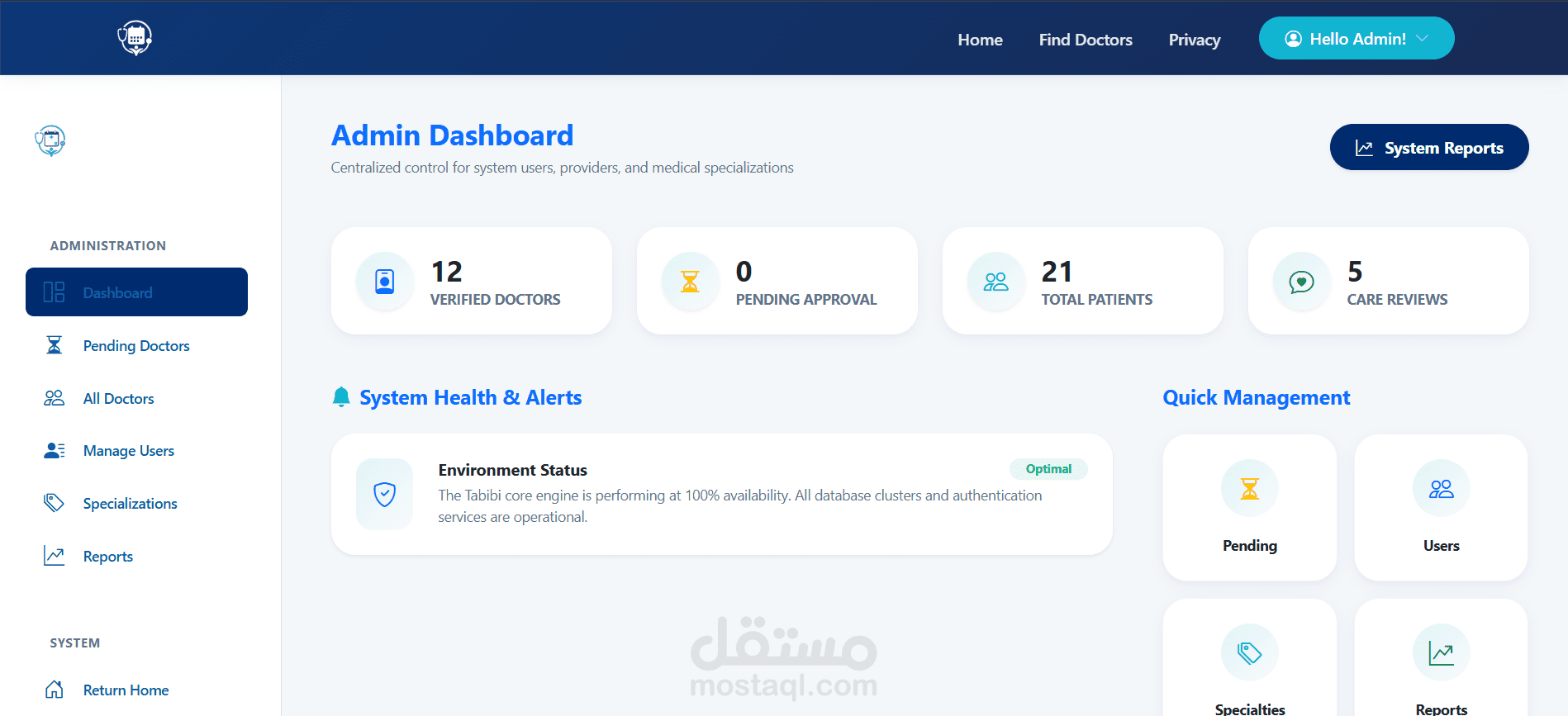Click the Optimal status badge
The image size is (1568, 716).
(x=1048, y=468)
